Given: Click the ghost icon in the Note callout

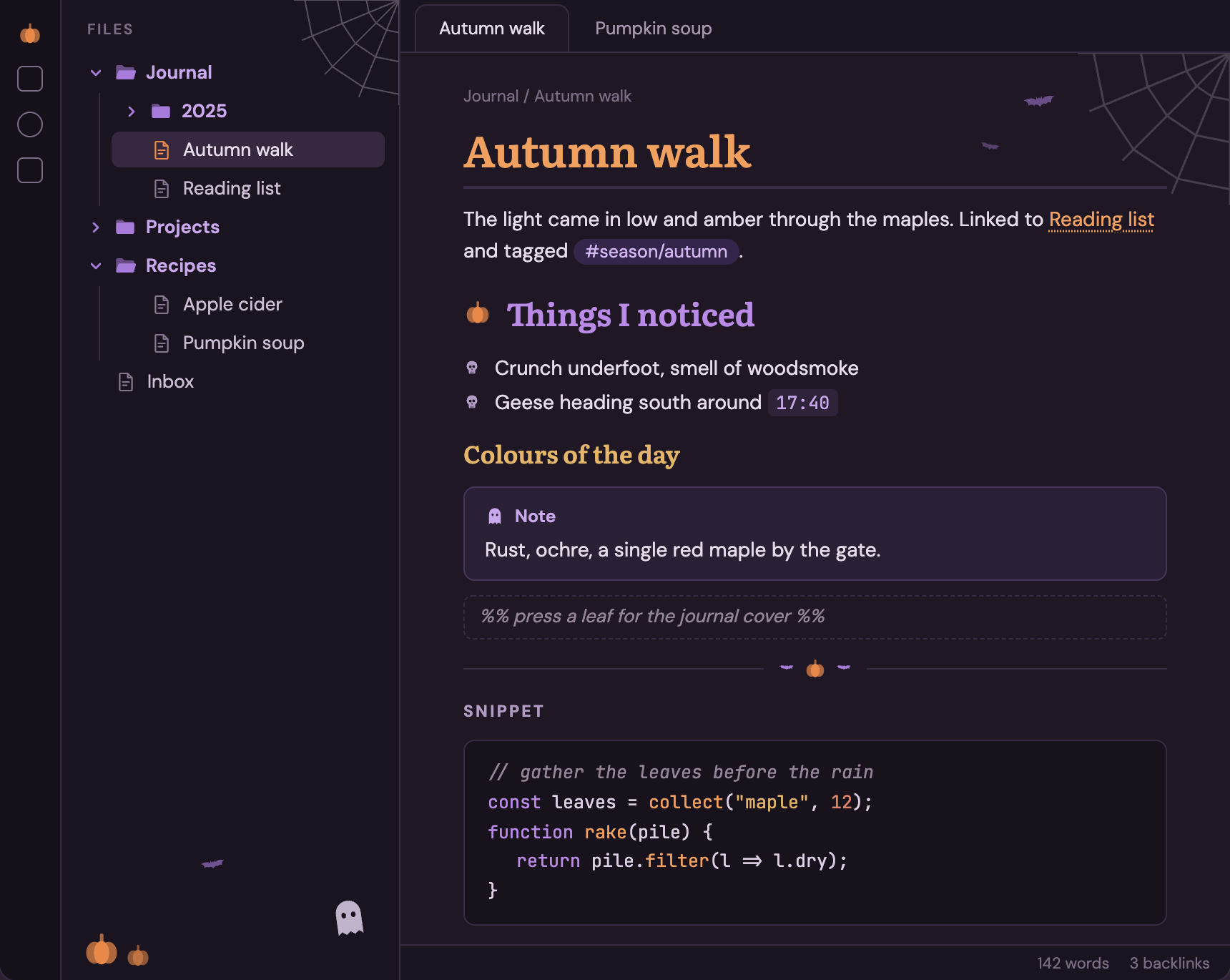Looking at the screenshot, I should click(x=495, y=516).
